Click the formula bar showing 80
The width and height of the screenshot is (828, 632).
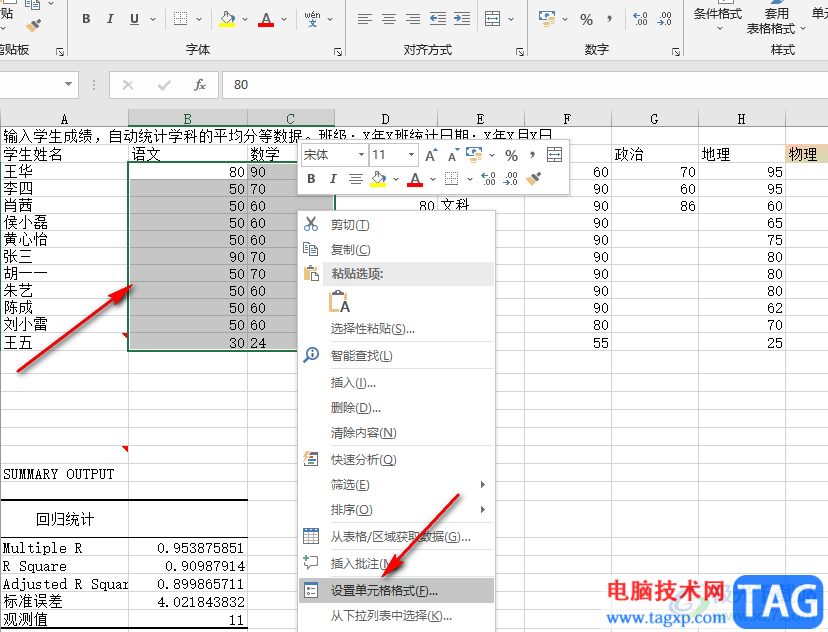(x=525, y=85)
